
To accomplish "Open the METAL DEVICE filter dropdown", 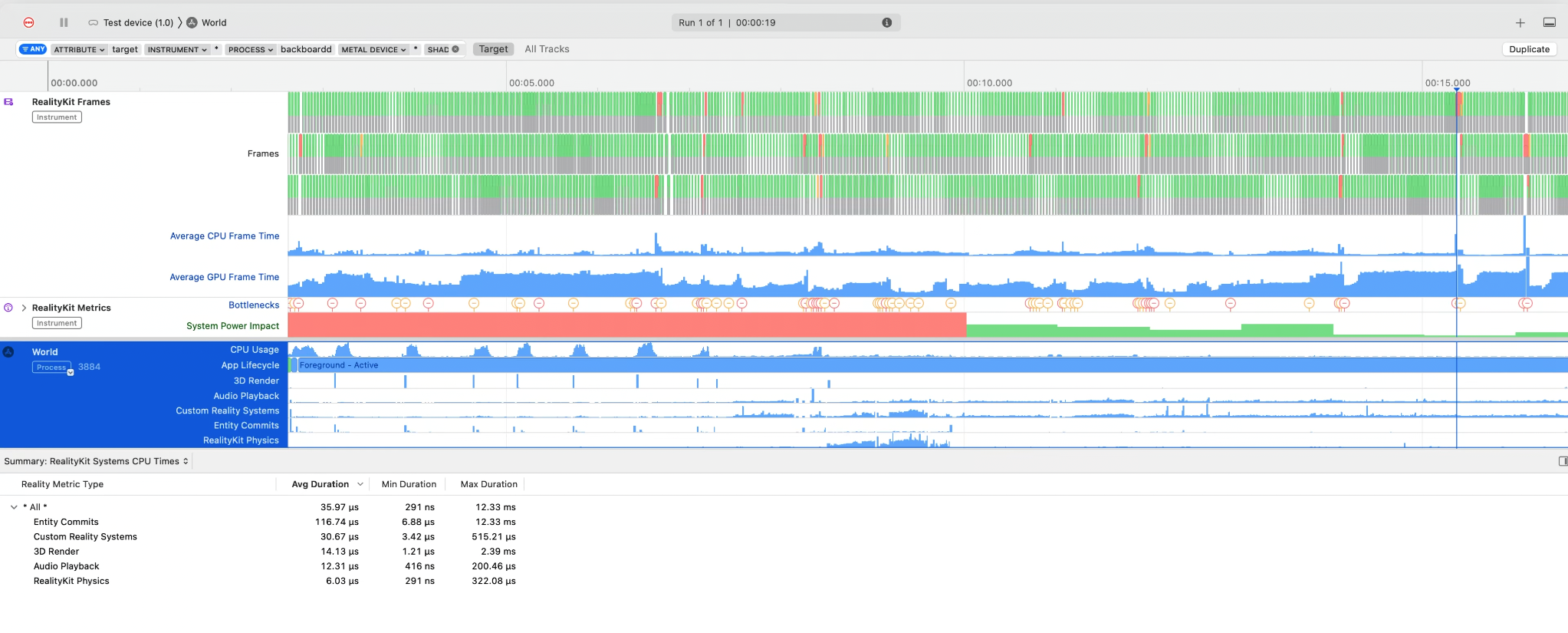I will coord(373,49).
